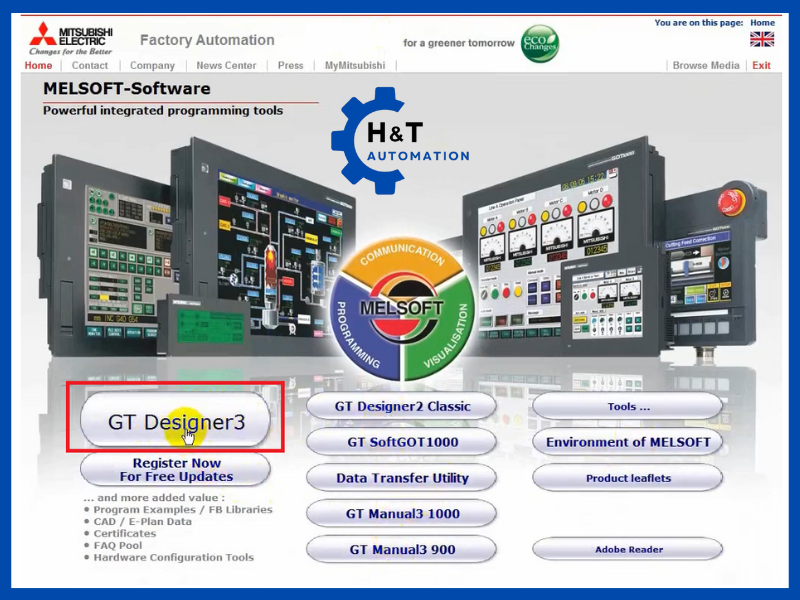Click the Eco Changes green logo
The height and width of the screenshot is (600, 800).
coord(540,44)
